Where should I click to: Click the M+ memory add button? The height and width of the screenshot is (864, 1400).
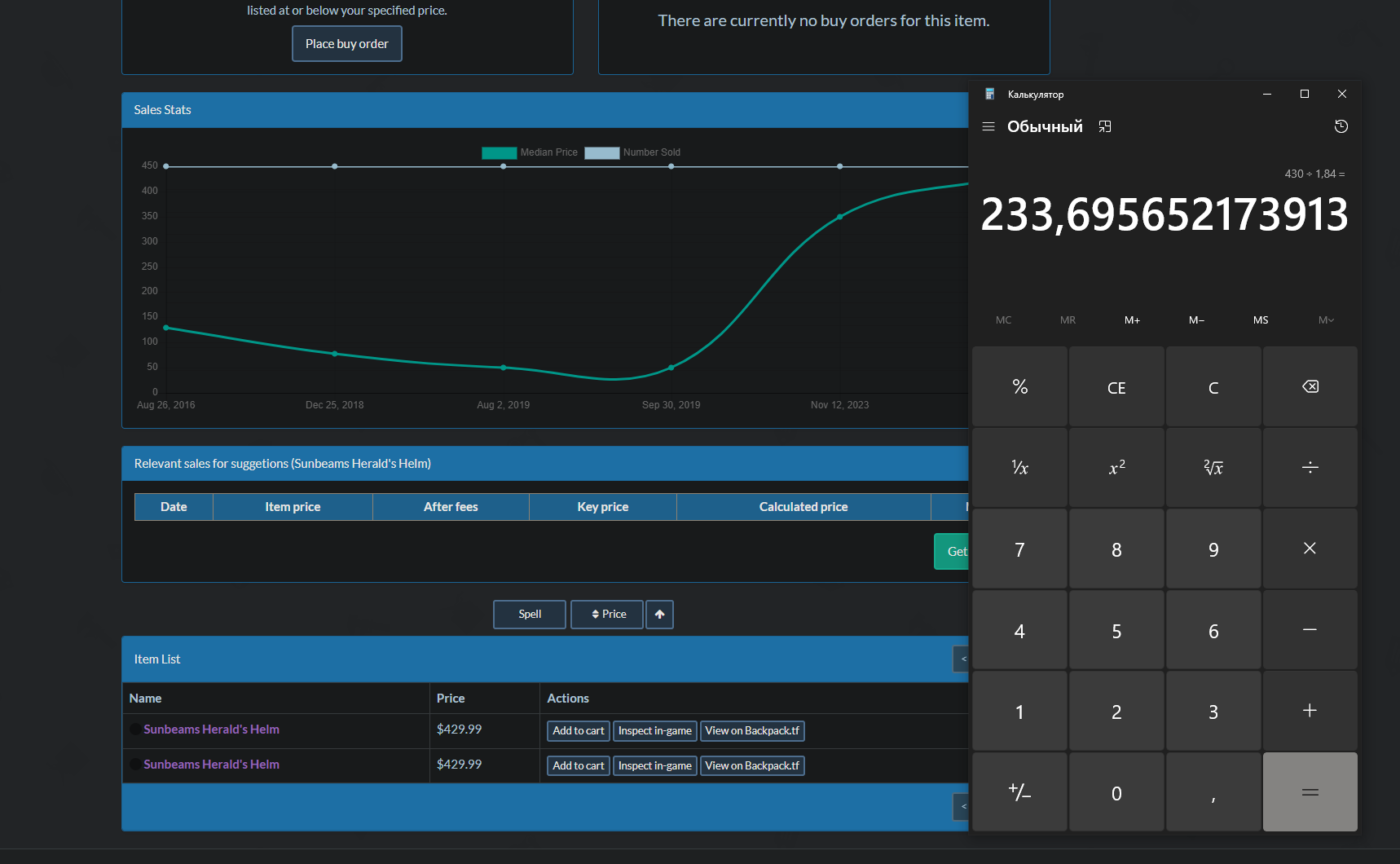(x=1132, y=320)
